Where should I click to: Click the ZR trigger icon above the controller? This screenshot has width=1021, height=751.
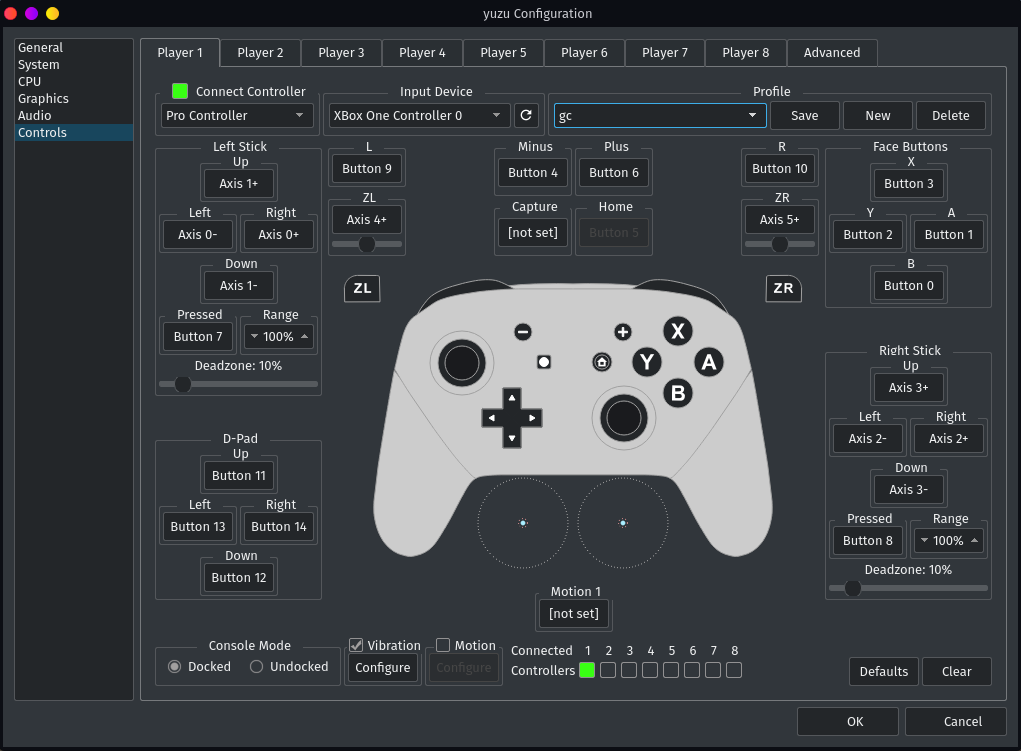[x=783, y=289]
